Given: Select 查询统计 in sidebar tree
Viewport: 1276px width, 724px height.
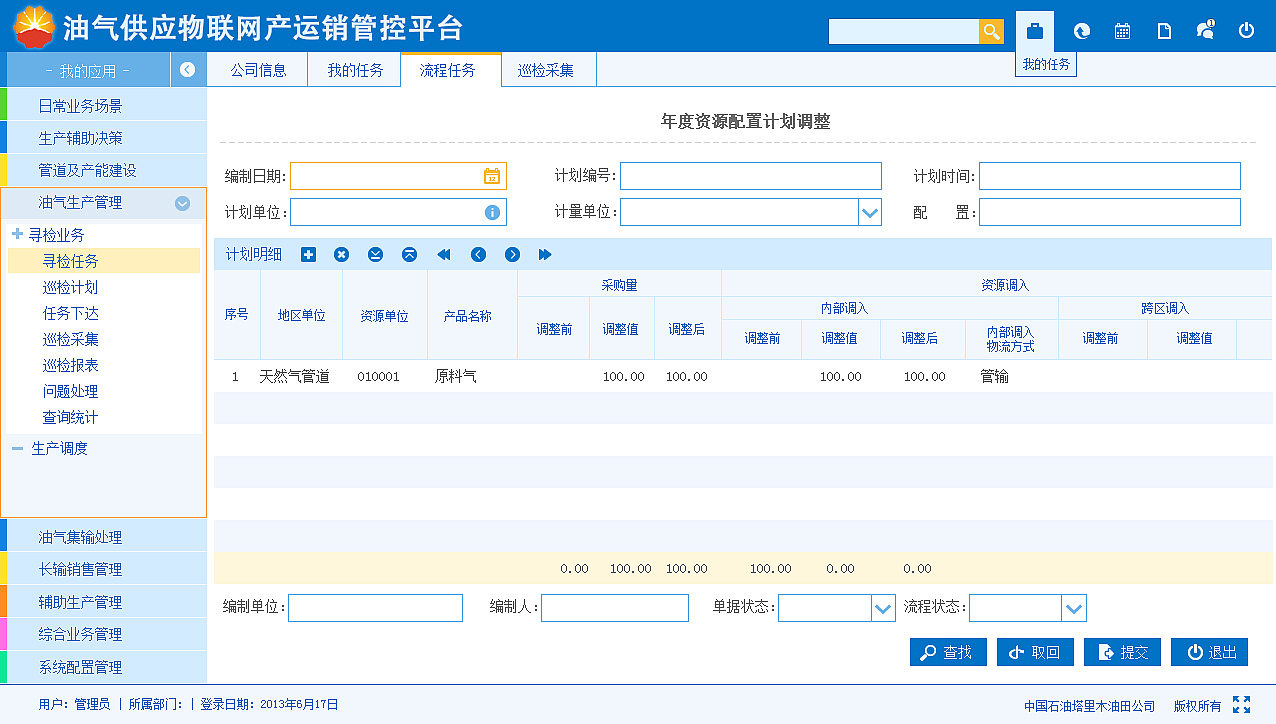Looking at the screenshot, I should click(70, 417).
